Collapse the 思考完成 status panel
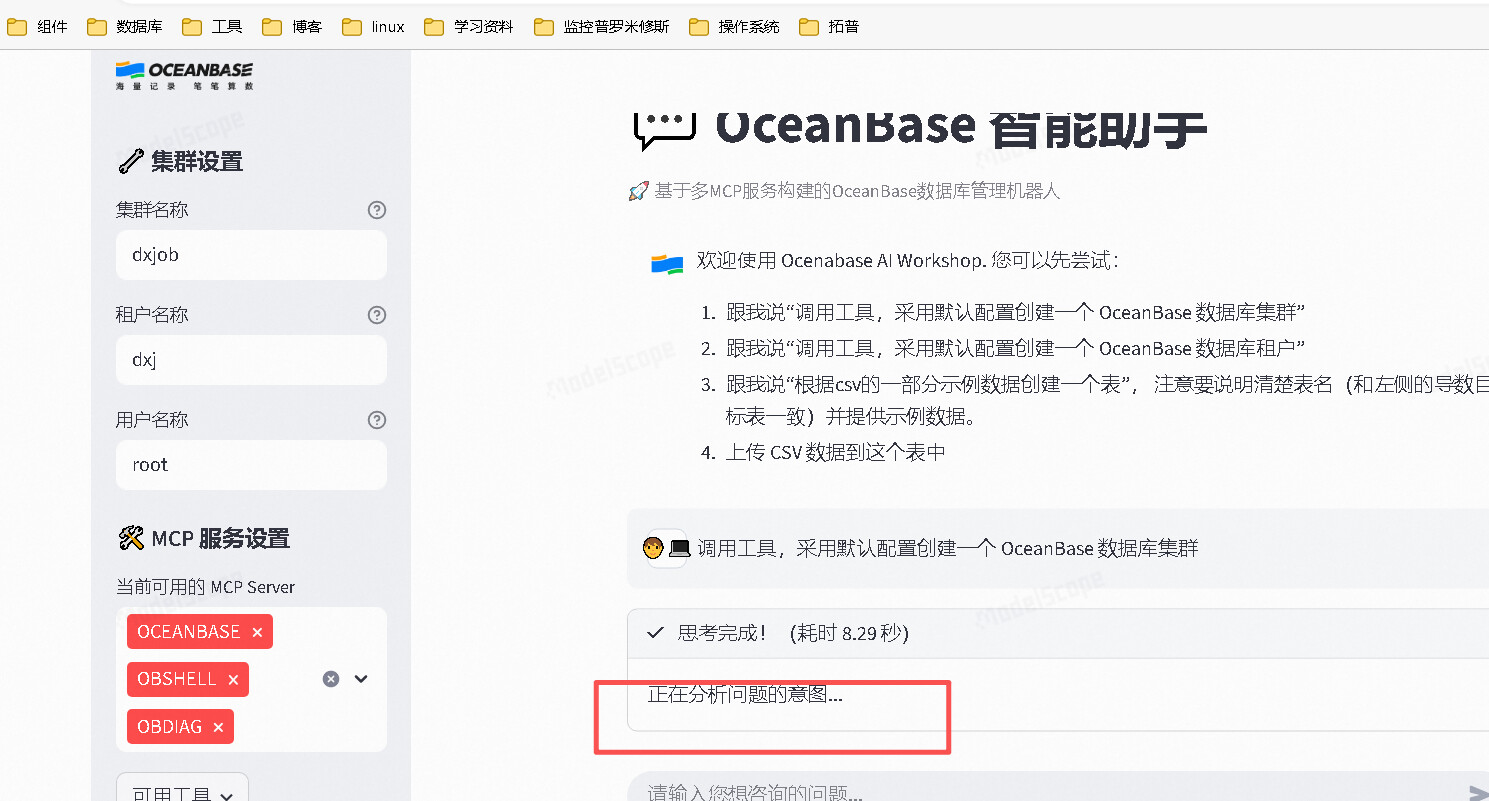This screenshot has height=801, width=1489. pyautogui.click(x=1058, y=633)
